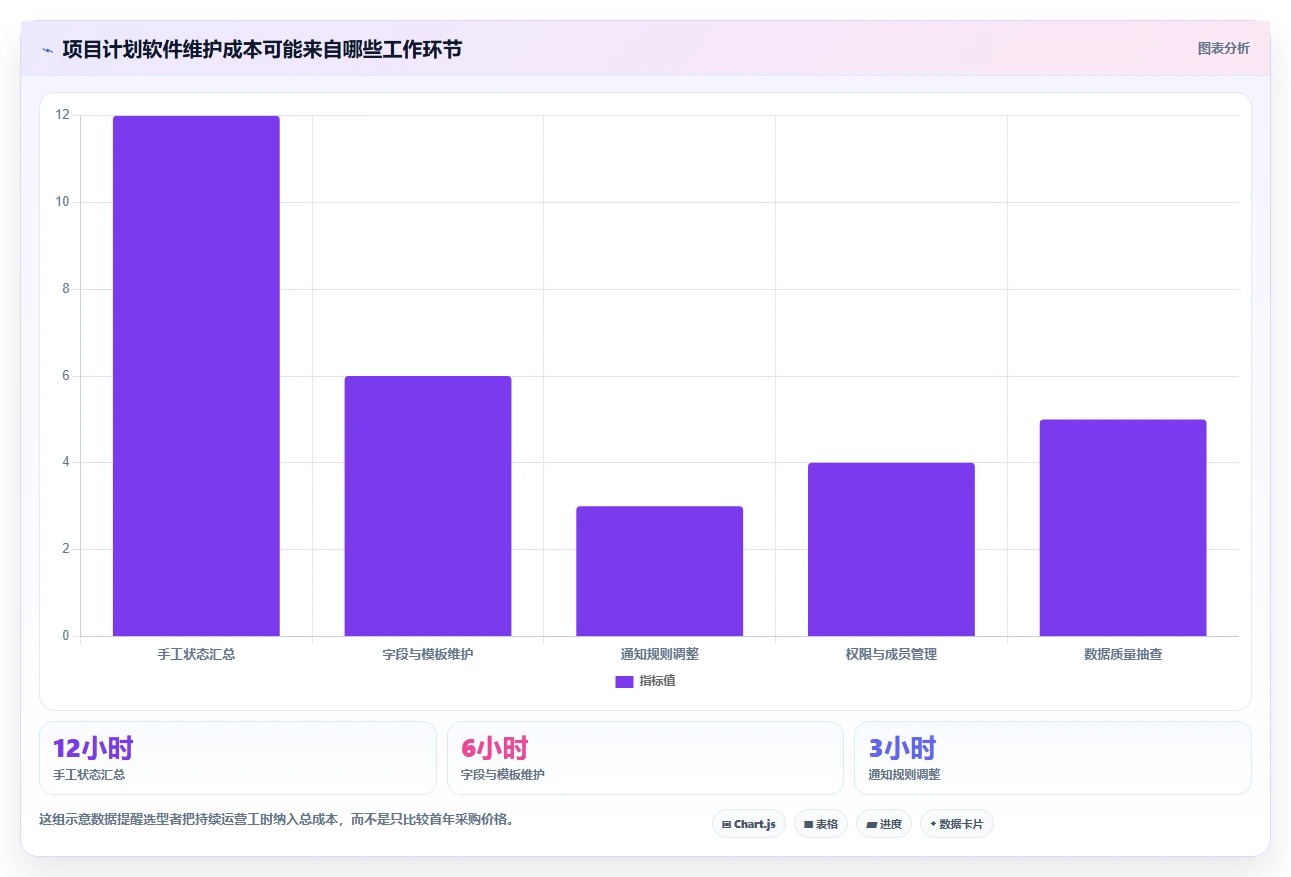The height and width of the screenshot is (877, 1291).
Task: Select the 数据卡片 tag chip
Action: point(957,824)
